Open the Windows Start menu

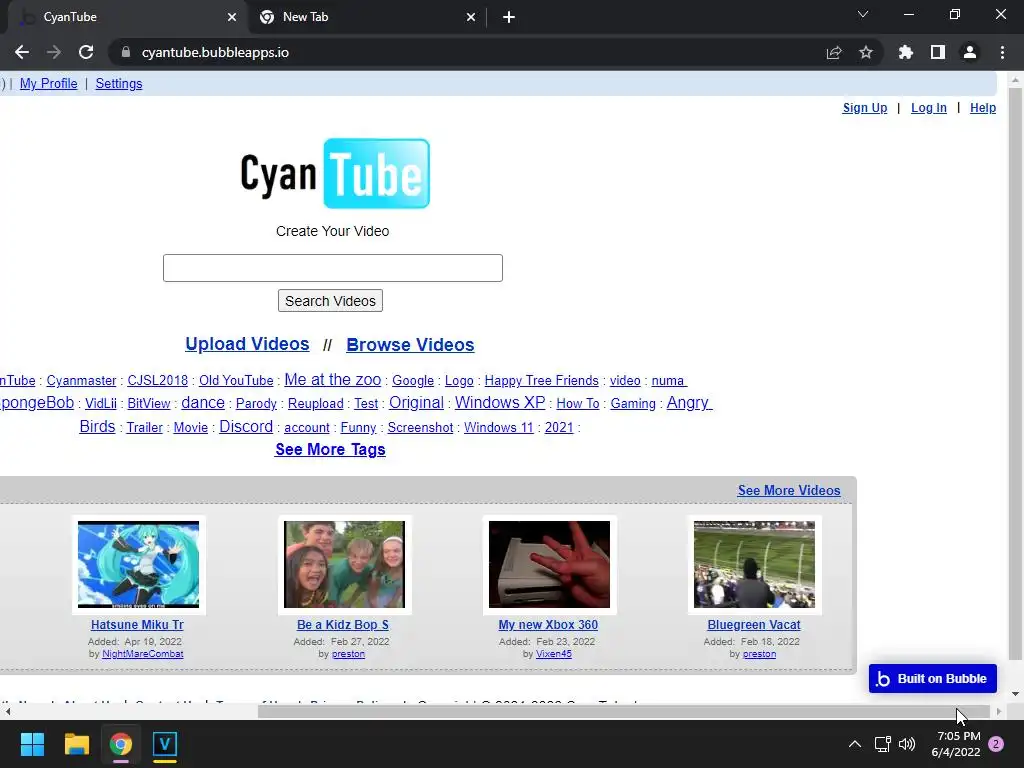[32, 744]
